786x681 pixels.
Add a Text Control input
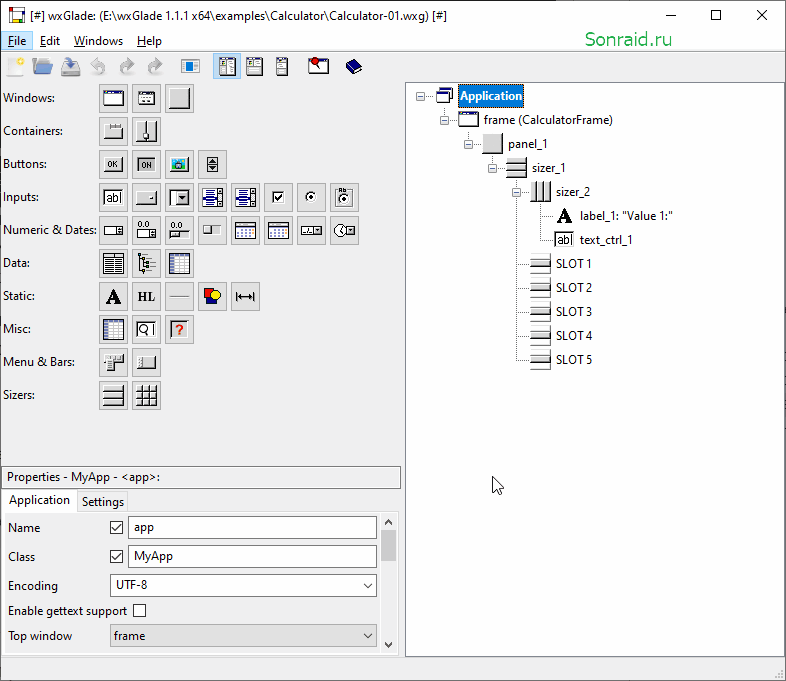(113, 197)
